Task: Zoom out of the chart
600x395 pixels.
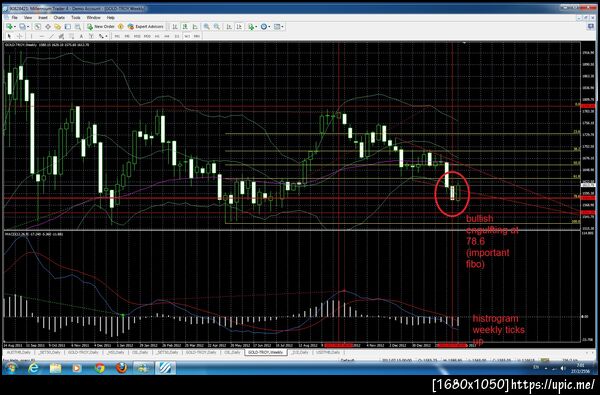Action: coord(217,26)
